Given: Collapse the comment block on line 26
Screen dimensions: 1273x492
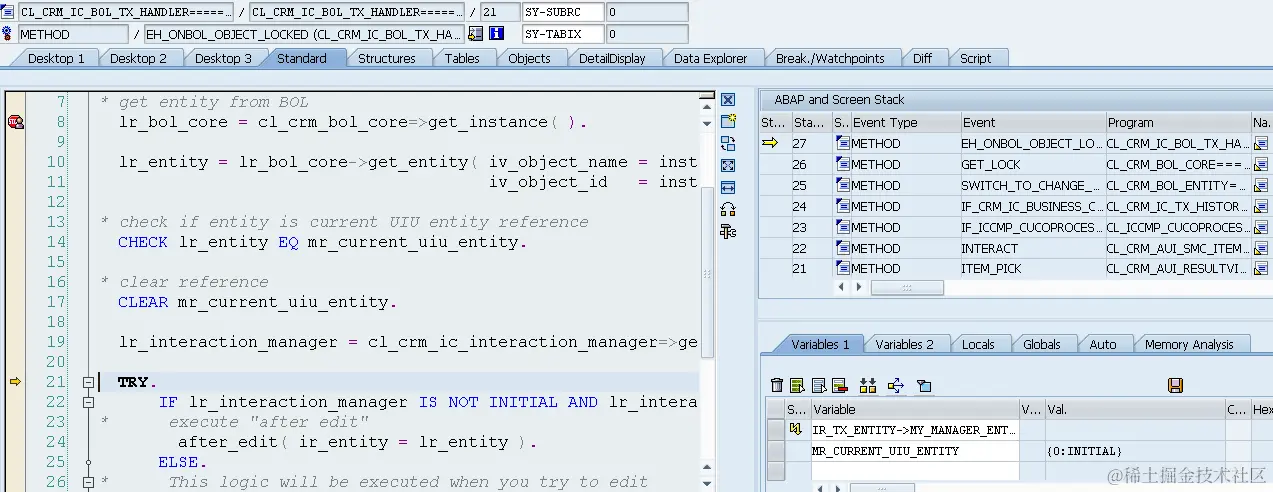Looking at the screenshot, I should [89, 482].
